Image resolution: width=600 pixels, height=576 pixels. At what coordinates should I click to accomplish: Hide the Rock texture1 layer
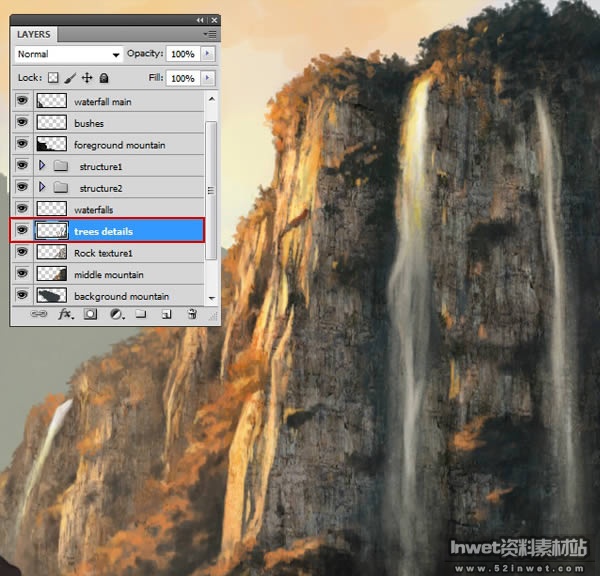[22, 251]
